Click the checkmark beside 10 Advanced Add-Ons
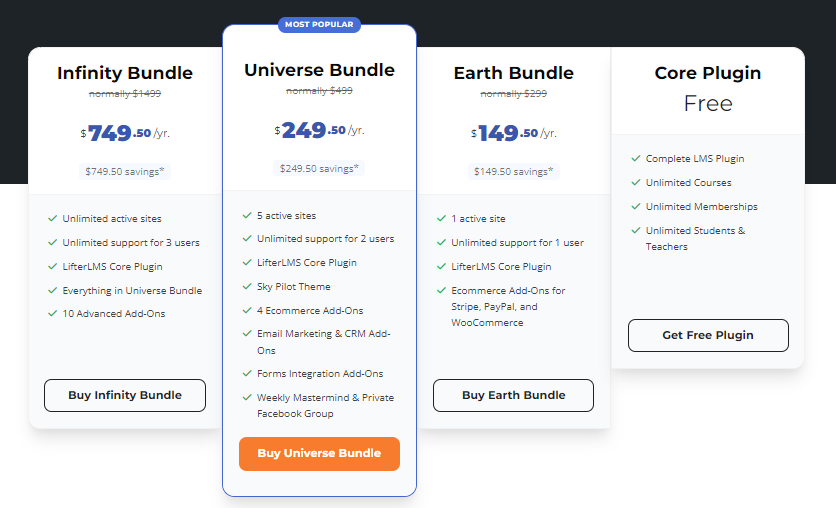Viewport: 836px width, 508px height. pyautogui.click(x=52, y=314)
